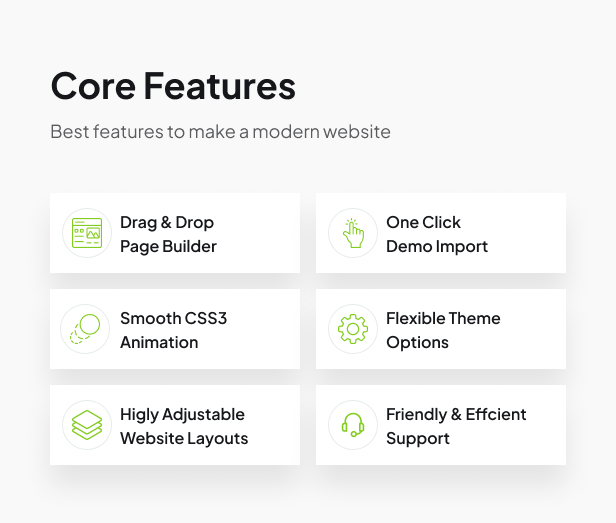Open the Flexible Theme Options label
The width and height of the screenshot is (616, 523).
click(x=443, y=330)
